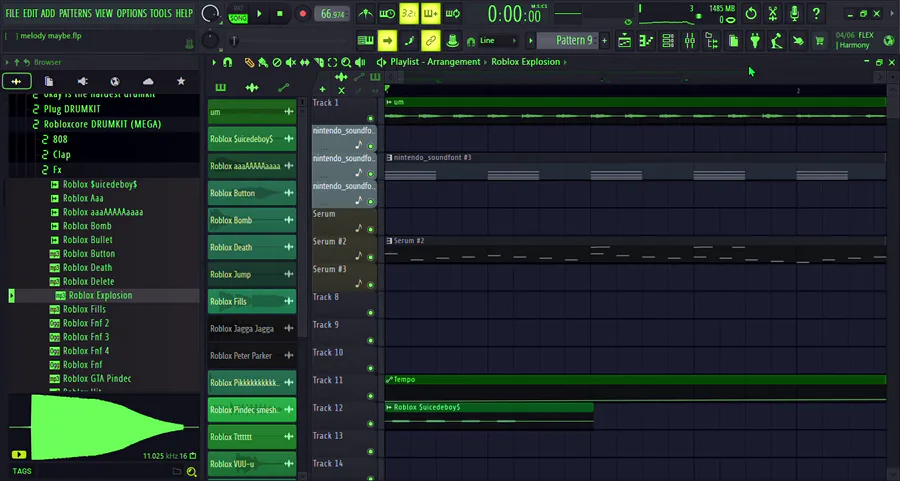900x481 pixels.
Task: Open the Browser options arrow
Action: [x=7, y=62]
